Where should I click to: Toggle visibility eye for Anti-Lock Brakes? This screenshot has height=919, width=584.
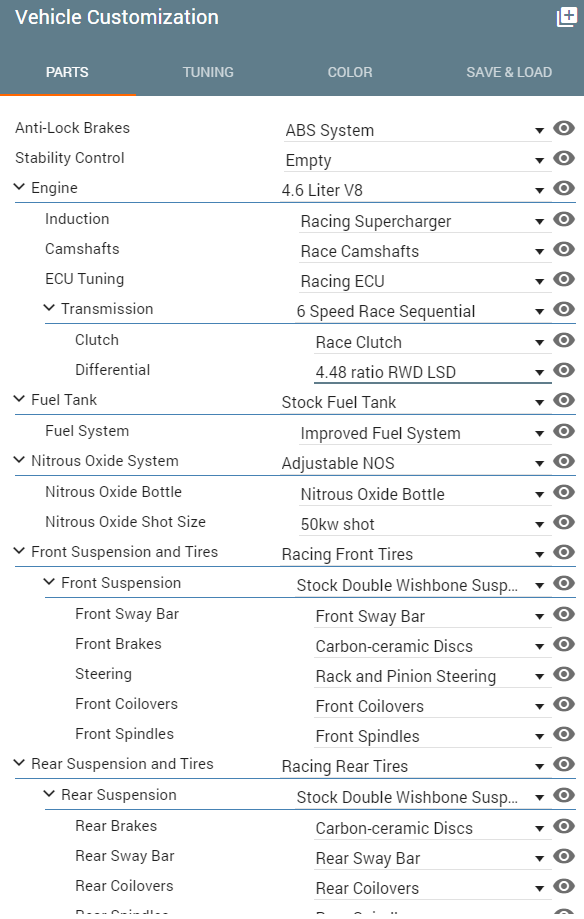[564, 128]
